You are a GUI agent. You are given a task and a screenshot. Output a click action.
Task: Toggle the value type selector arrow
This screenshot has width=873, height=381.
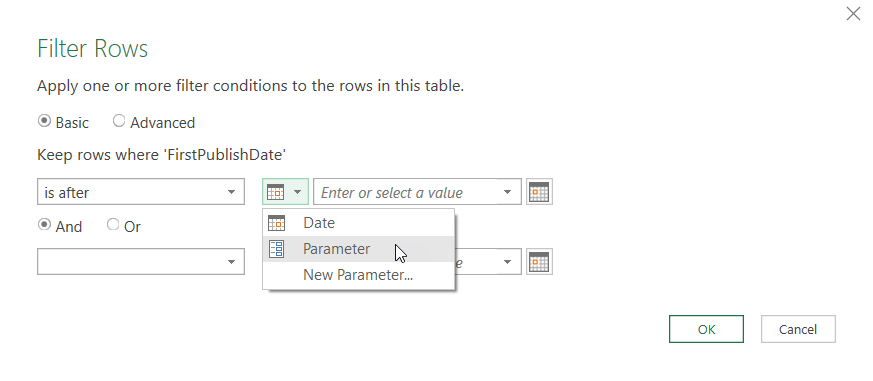tap(298, 192)
